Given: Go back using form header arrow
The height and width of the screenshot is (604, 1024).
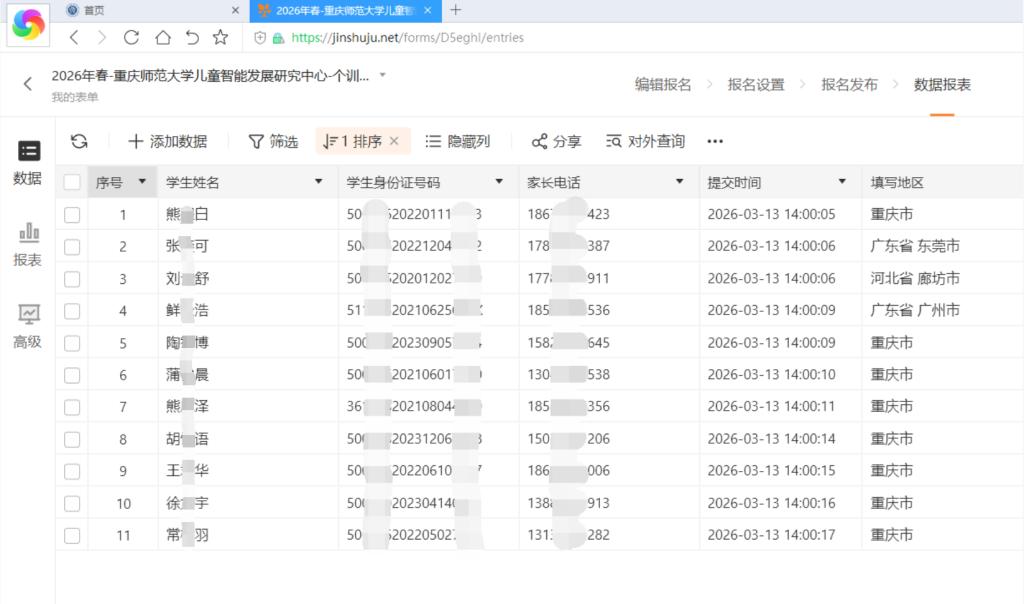Looking at the screenshot, I should click(27, 84).
